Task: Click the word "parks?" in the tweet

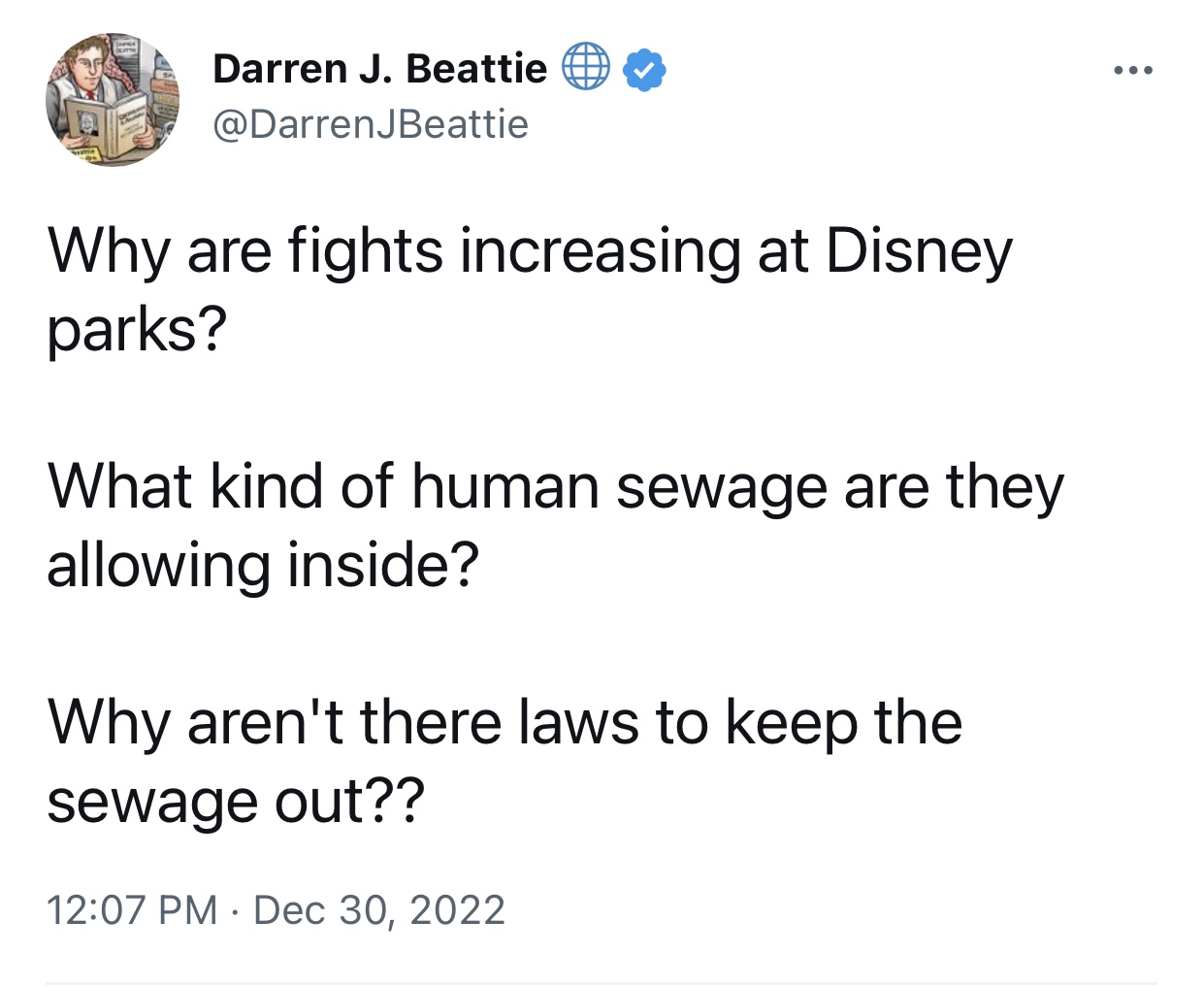Action: tap(137, 331)
